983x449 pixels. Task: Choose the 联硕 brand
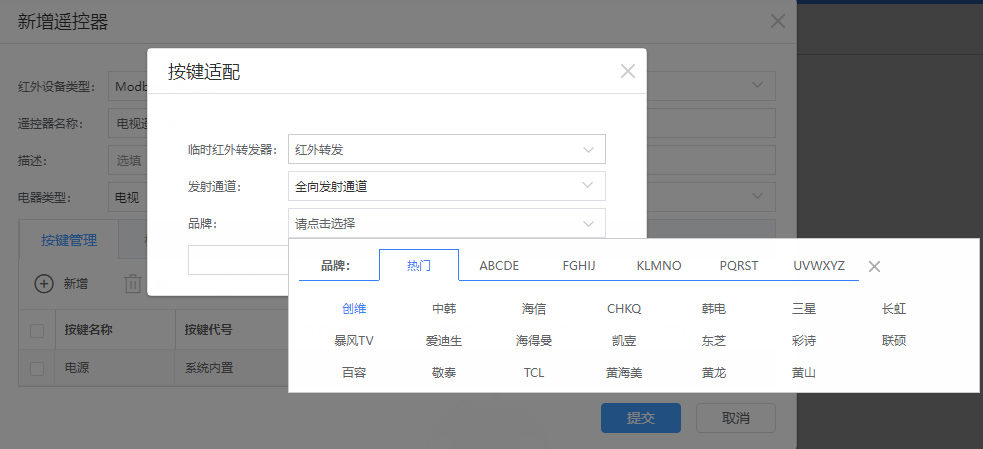pos(894,341)
